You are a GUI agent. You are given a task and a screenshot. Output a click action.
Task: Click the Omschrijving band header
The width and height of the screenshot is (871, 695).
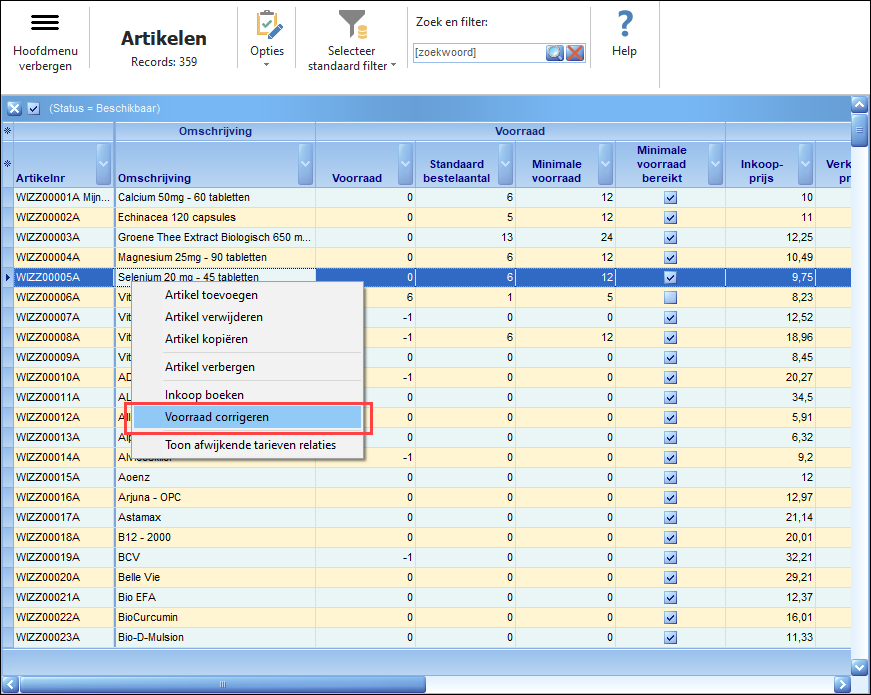click(x=215, y=132)
